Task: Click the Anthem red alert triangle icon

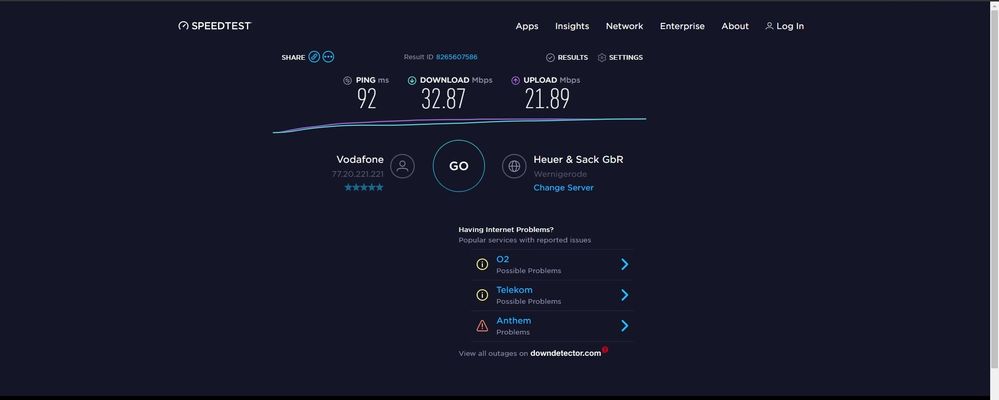Action: 482,326
